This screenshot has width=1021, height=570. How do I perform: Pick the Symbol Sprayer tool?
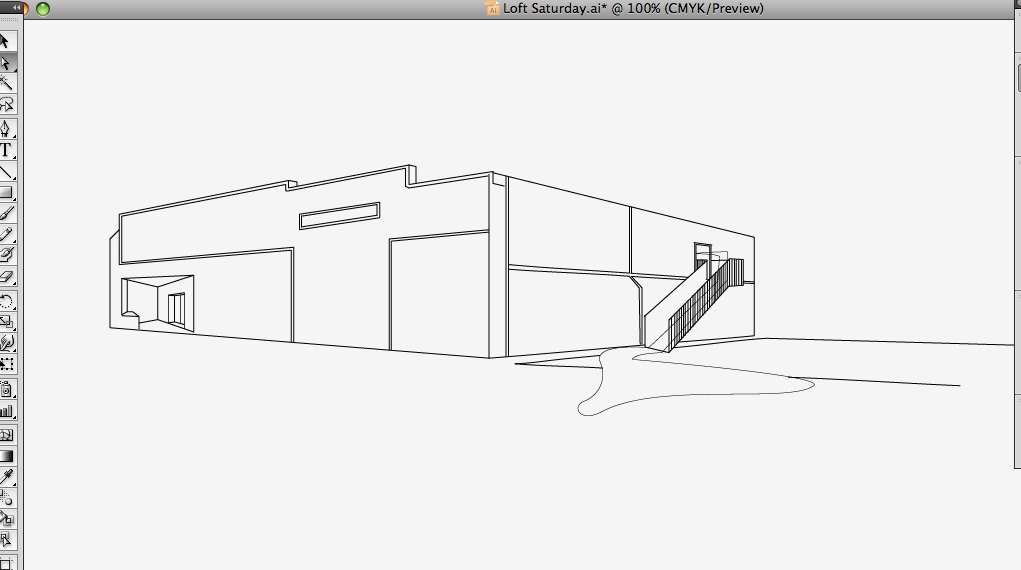coord(6,389)
